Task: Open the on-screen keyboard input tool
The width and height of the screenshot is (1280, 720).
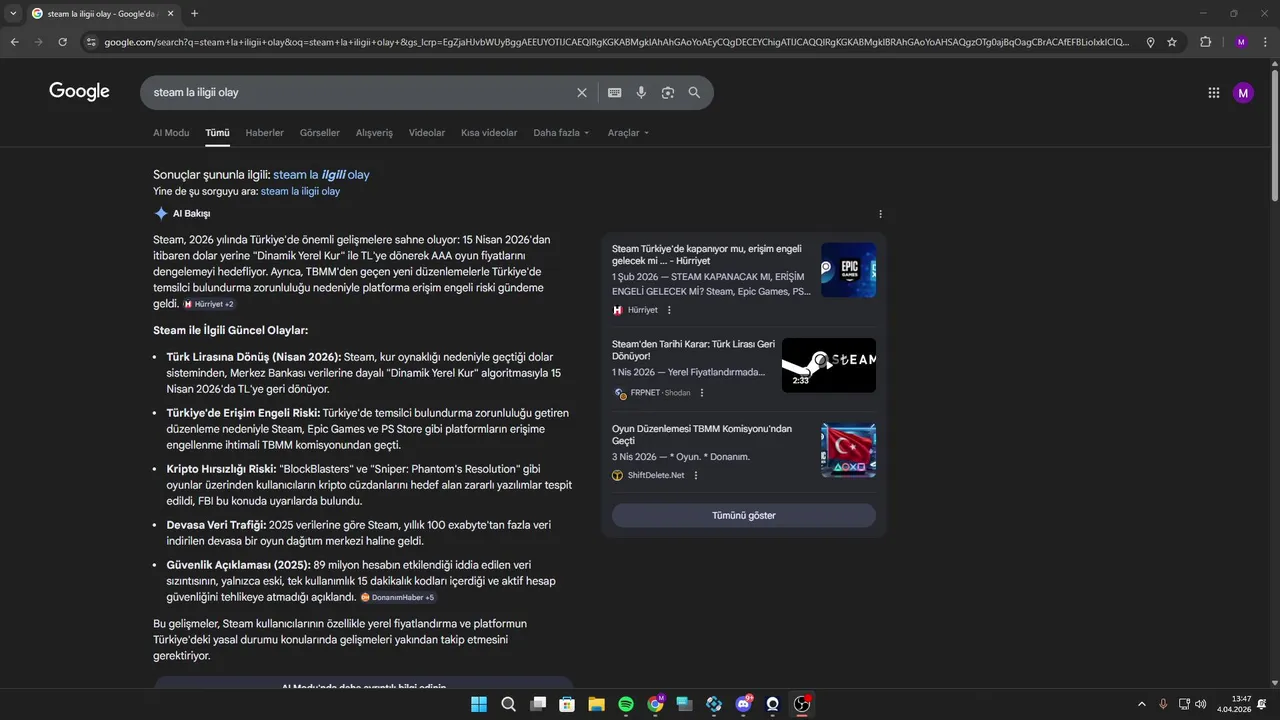Action: click(614, 92)
